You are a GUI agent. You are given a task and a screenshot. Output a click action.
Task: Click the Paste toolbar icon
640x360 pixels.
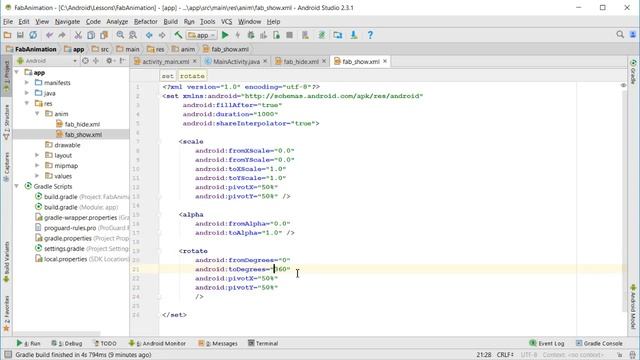[104, 36]
